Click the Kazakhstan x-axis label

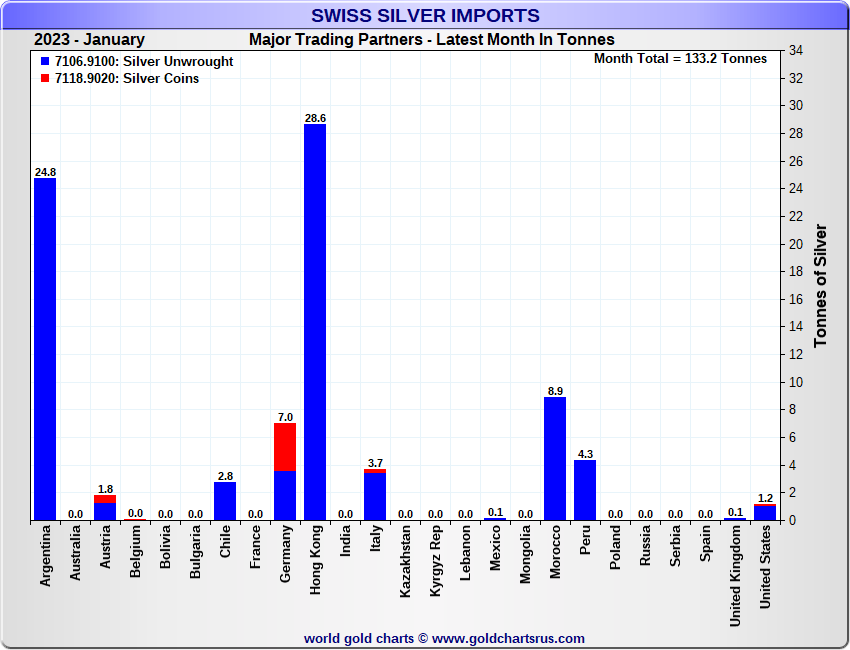pyautogui.click(x=405, y=561)
